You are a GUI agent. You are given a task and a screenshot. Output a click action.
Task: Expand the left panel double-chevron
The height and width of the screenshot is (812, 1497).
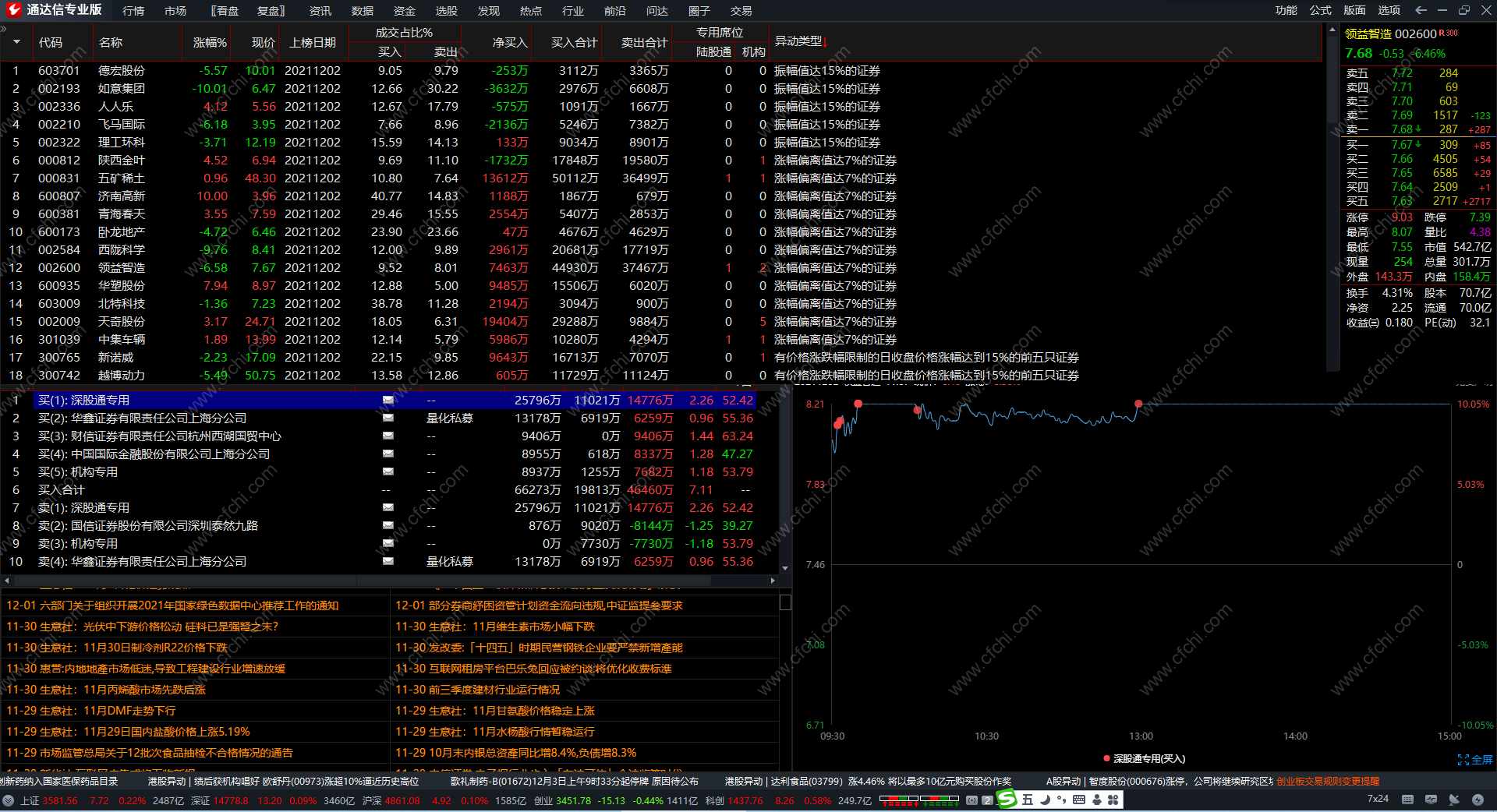[x=4, y=29]
